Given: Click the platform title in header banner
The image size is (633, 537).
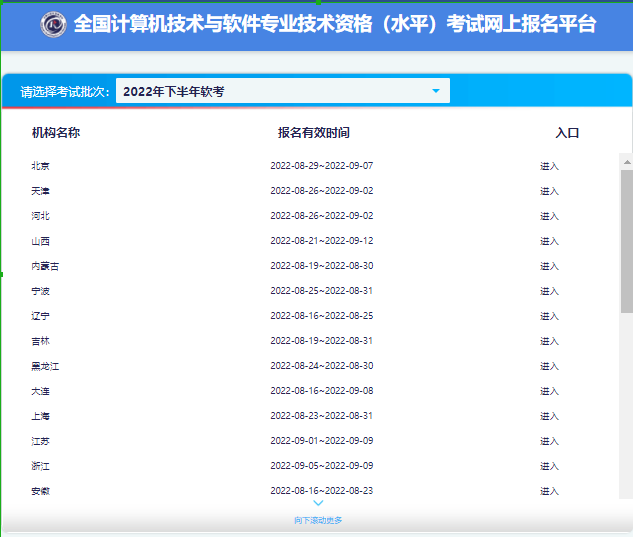Looking at the screenshot, I should point(335,24).
